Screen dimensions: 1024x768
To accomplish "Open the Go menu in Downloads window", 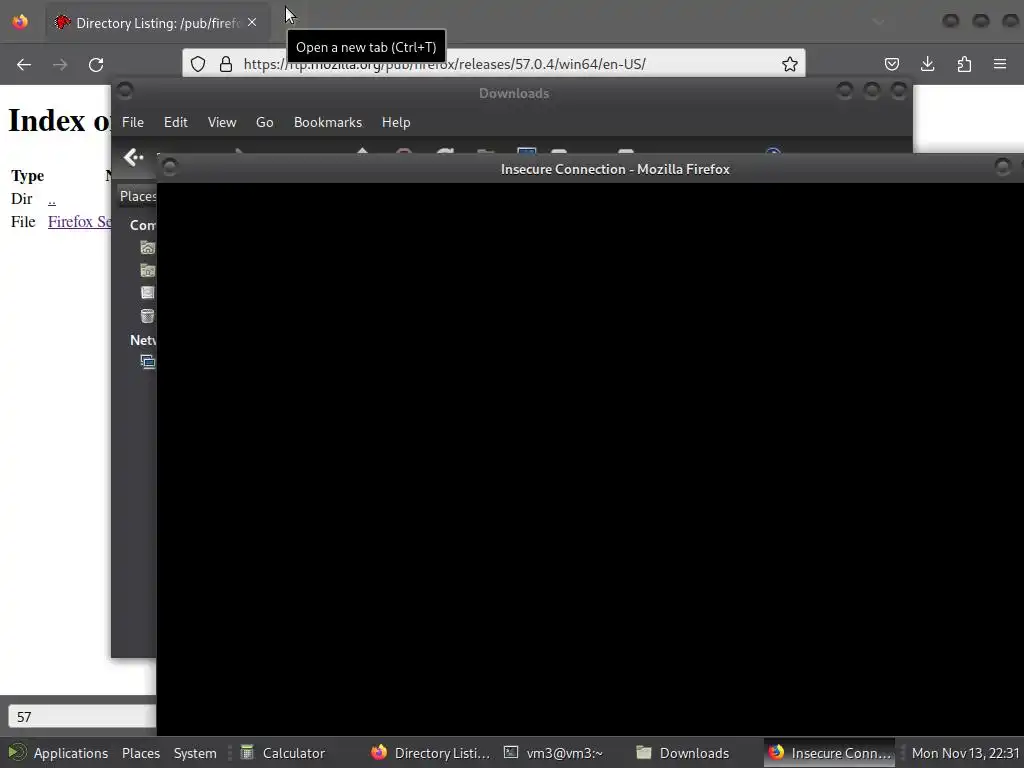I will [264, 122].
